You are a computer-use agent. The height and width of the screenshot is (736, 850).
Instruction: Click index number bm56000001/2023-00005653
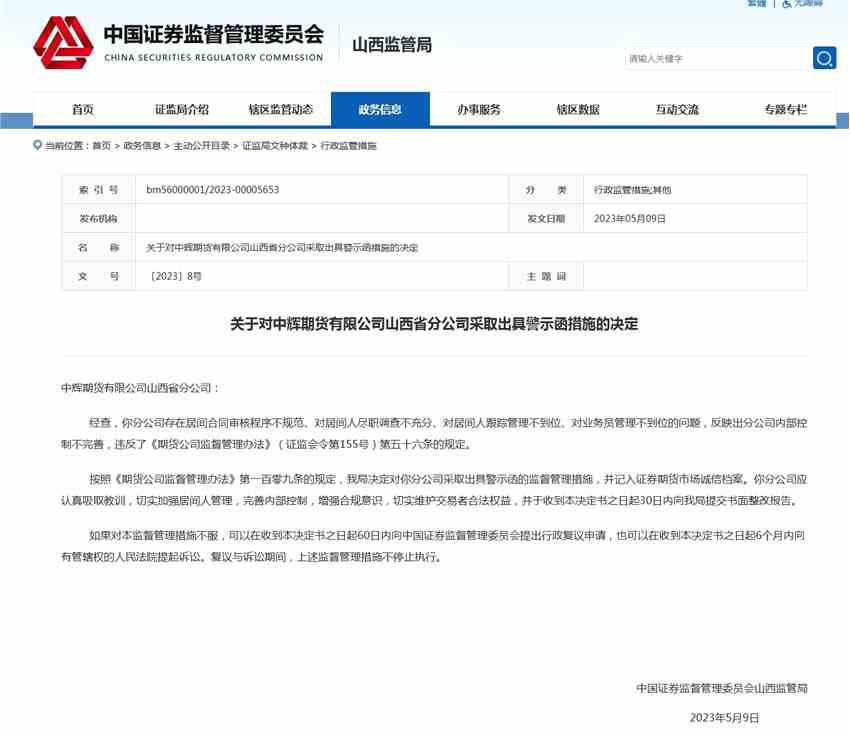[x=212, y=190]
